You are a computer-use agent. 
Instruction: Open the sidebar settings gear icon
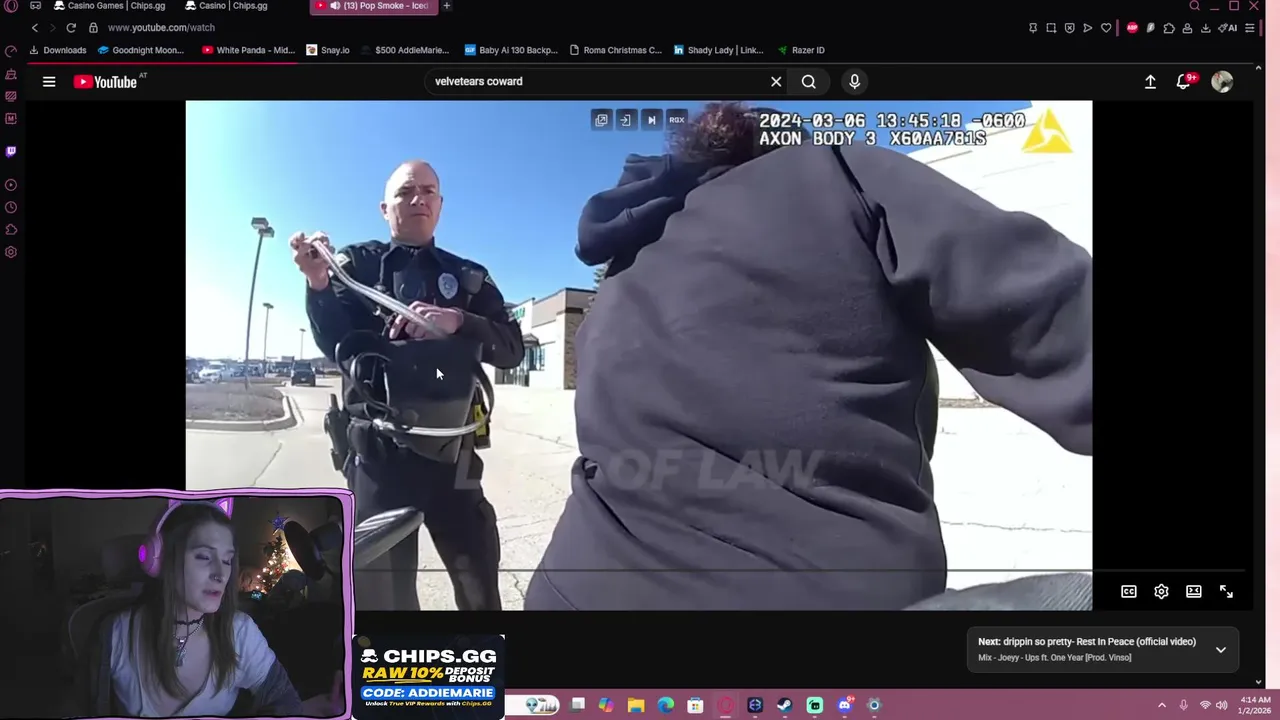point(11,252)
